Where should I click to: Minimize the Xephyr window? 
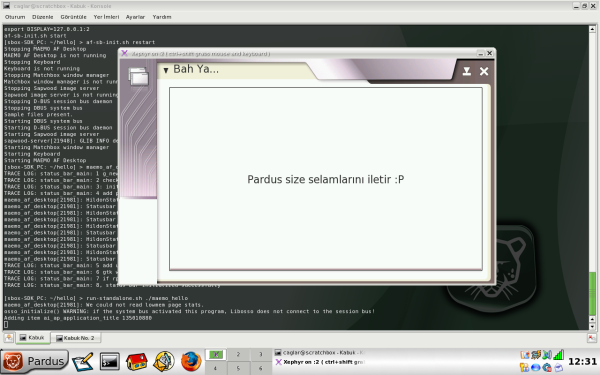pyautogui.click(x=481, y=54)
